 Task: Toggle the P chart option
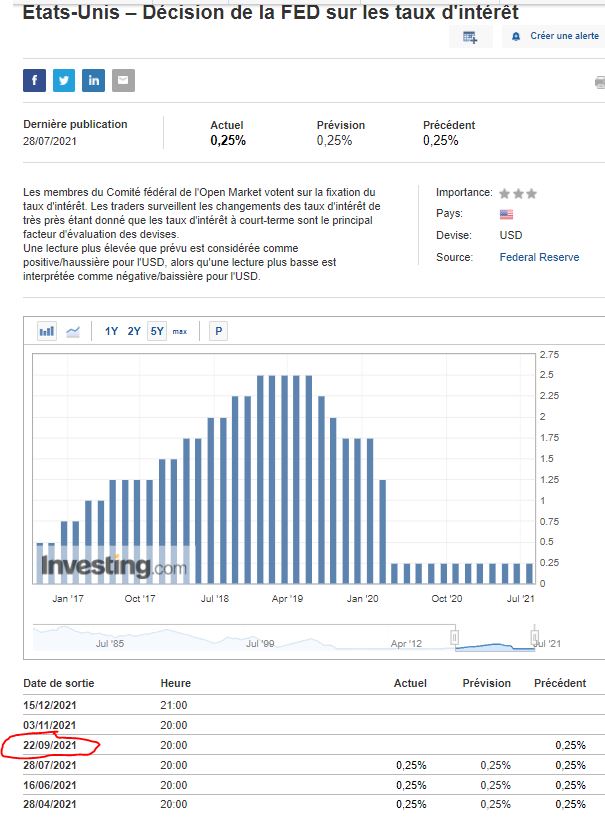click(219, 331)
